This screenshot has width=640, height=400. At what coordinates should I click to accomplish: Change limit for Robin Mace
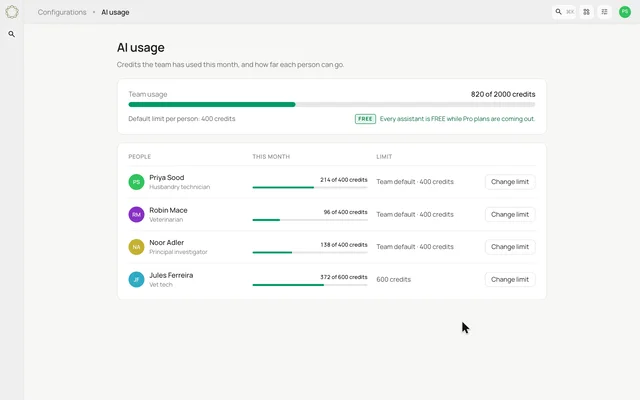click(510, 214)
